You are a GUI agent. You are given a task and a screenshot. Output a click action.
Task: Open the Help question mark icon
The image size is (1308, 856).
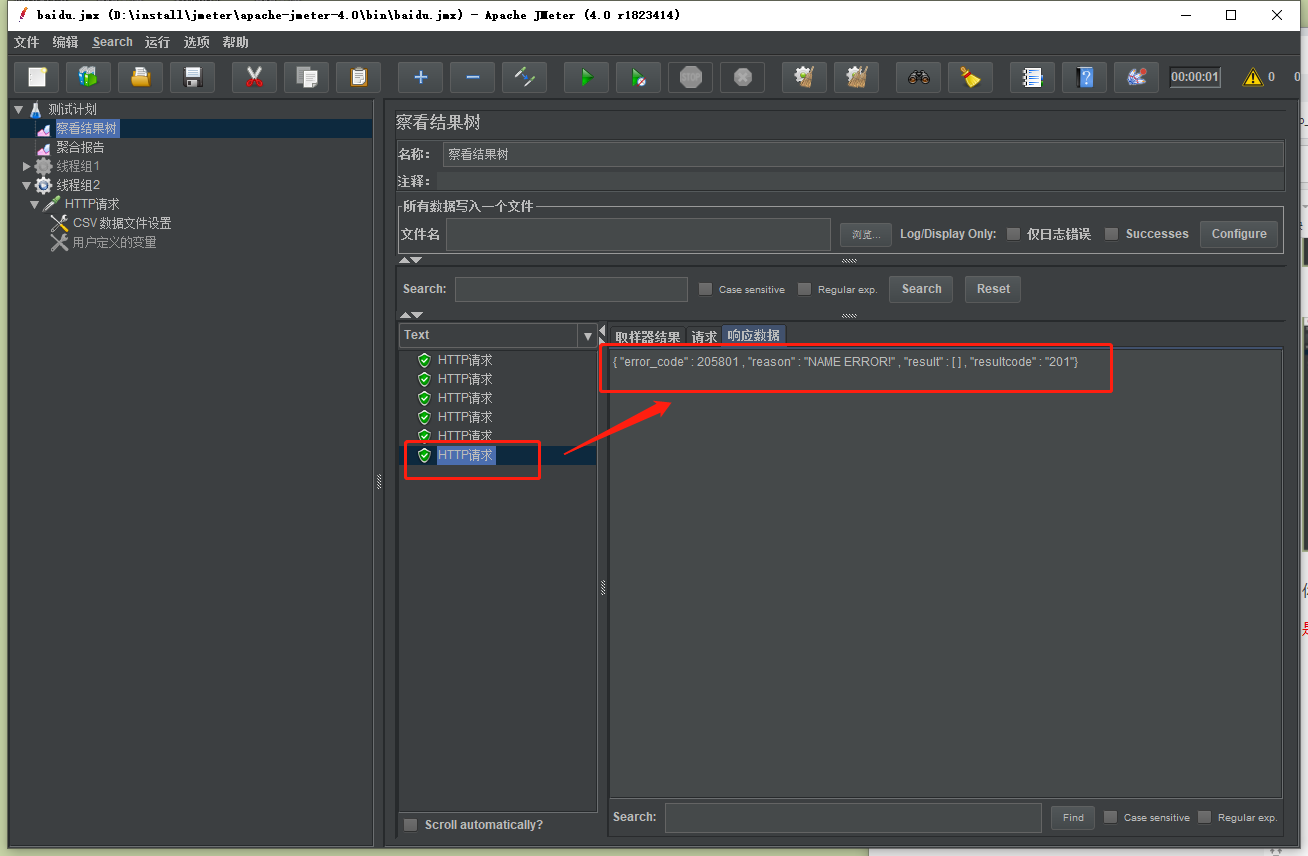coord(1085,77)
